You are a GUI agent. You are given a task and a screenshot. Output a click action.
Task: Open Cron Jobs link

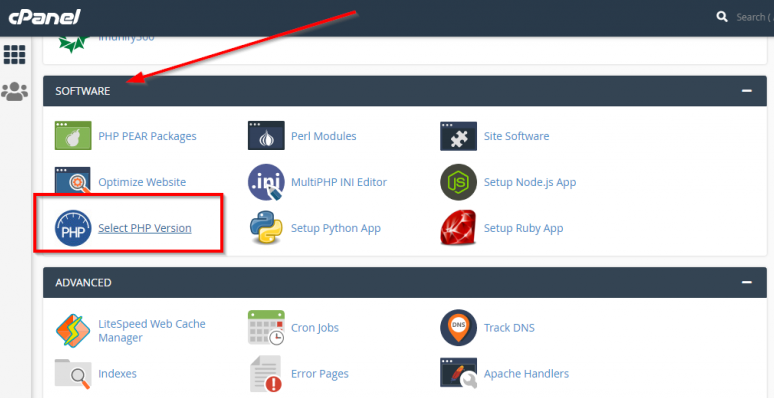[315, 328]
